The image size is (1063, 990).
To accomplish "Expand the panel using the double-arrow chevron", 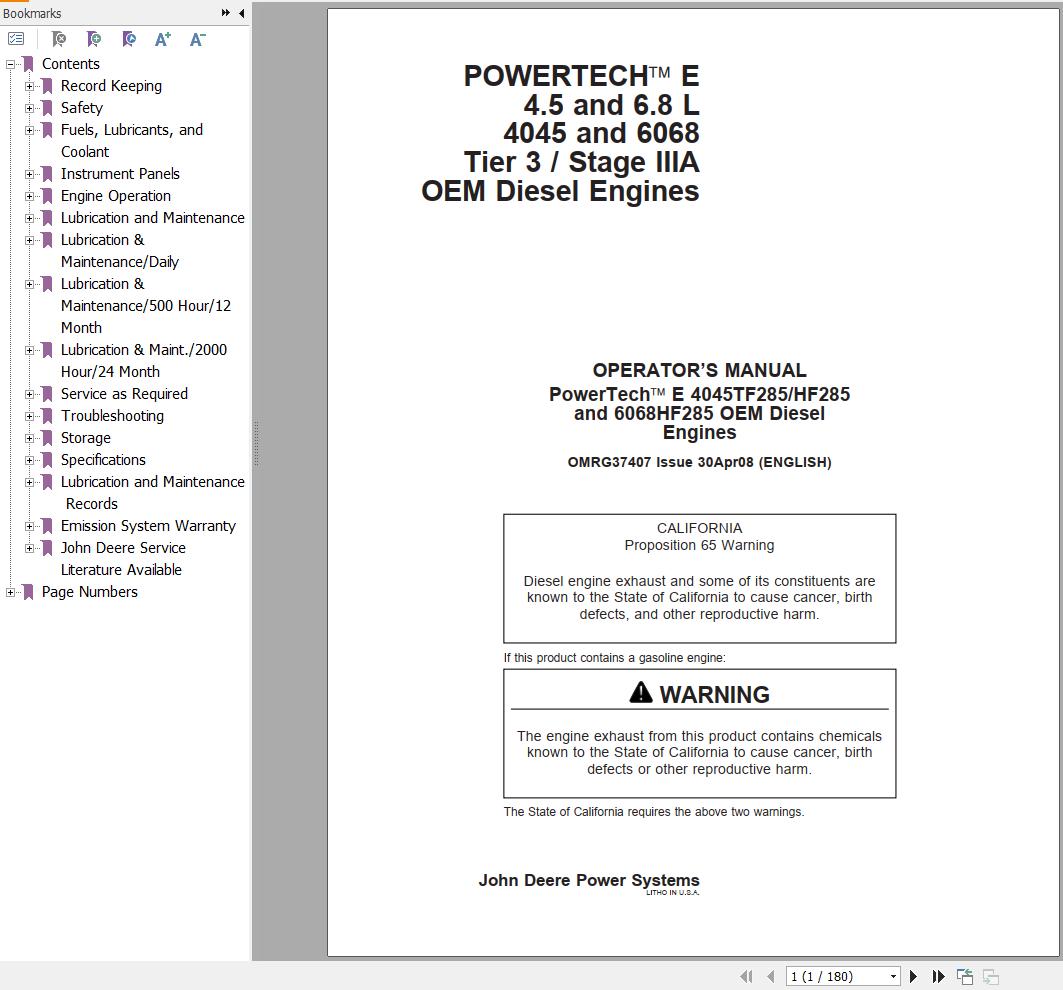I will pyautogui.click(x=225, y=14).
